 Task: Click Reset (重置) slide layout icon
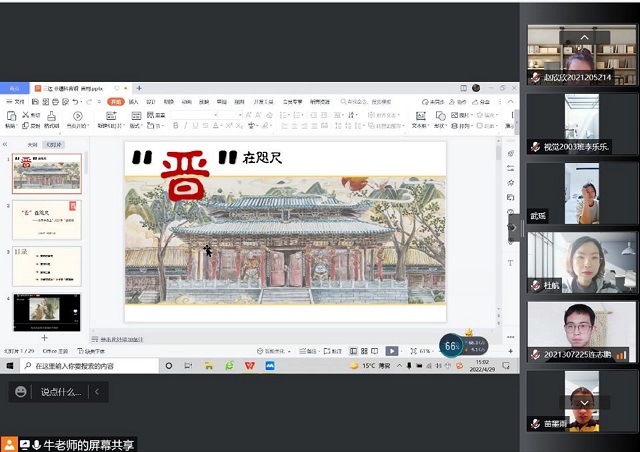pyautogui.click(x=150, y=115)
